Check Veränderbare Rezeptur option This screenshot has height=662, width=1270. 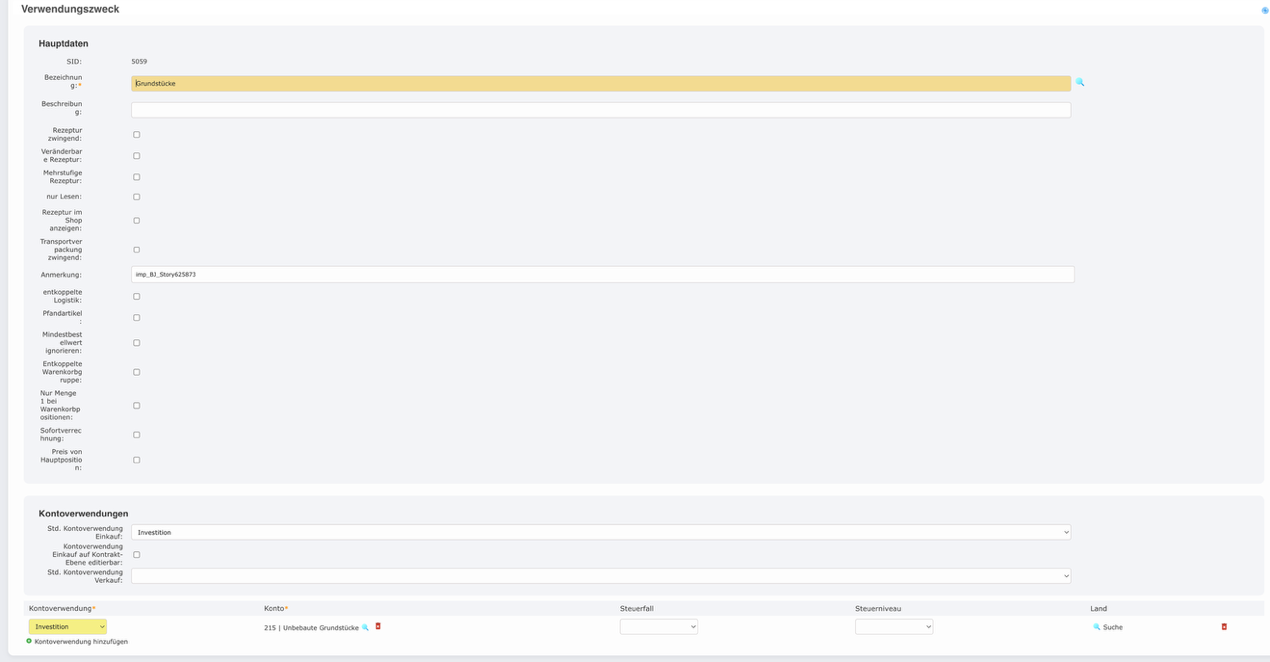[136, 154]
